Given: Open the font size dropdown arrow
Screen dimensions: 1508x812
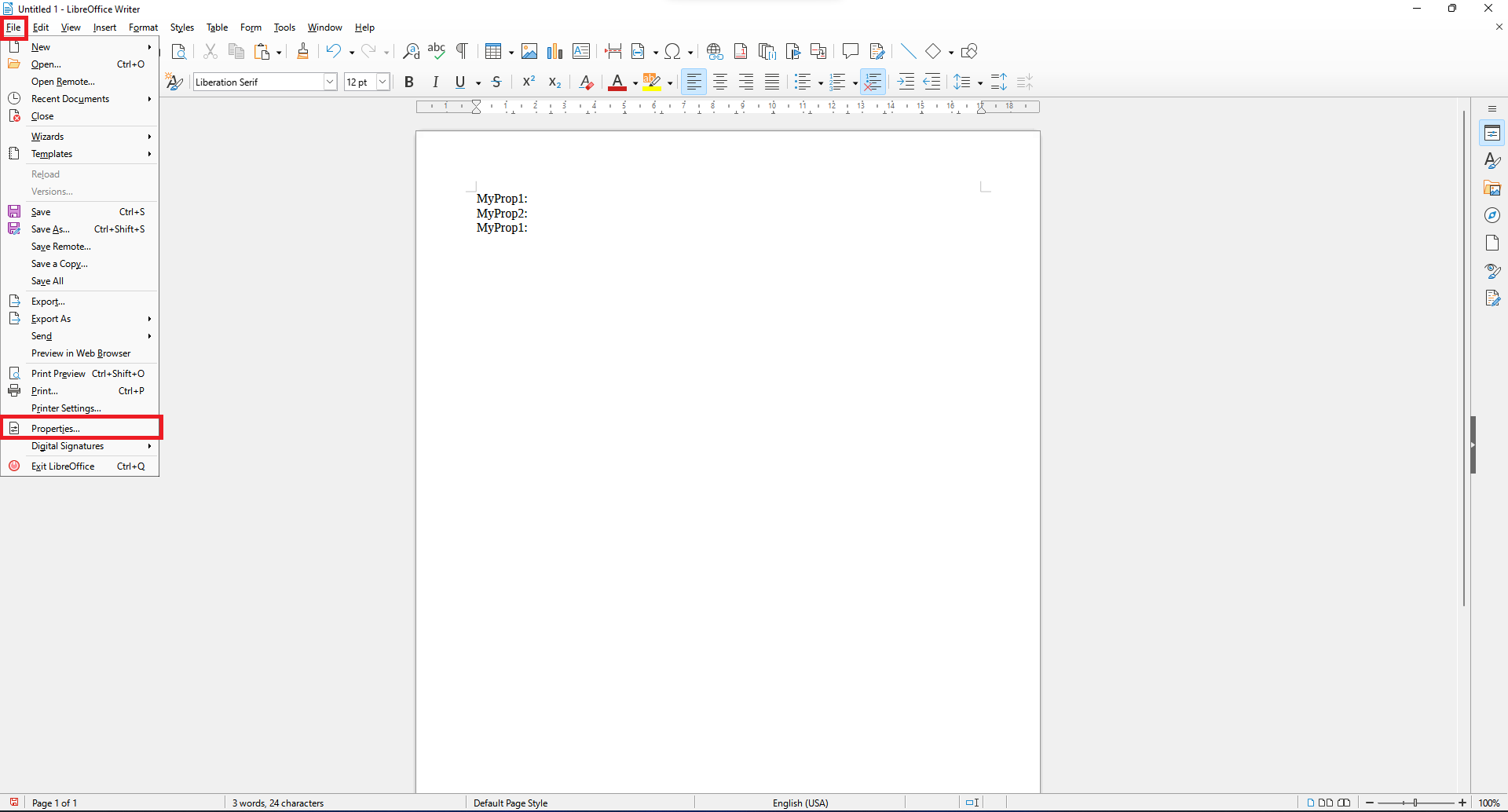Looking at the screenshot, I should (382, 82).
